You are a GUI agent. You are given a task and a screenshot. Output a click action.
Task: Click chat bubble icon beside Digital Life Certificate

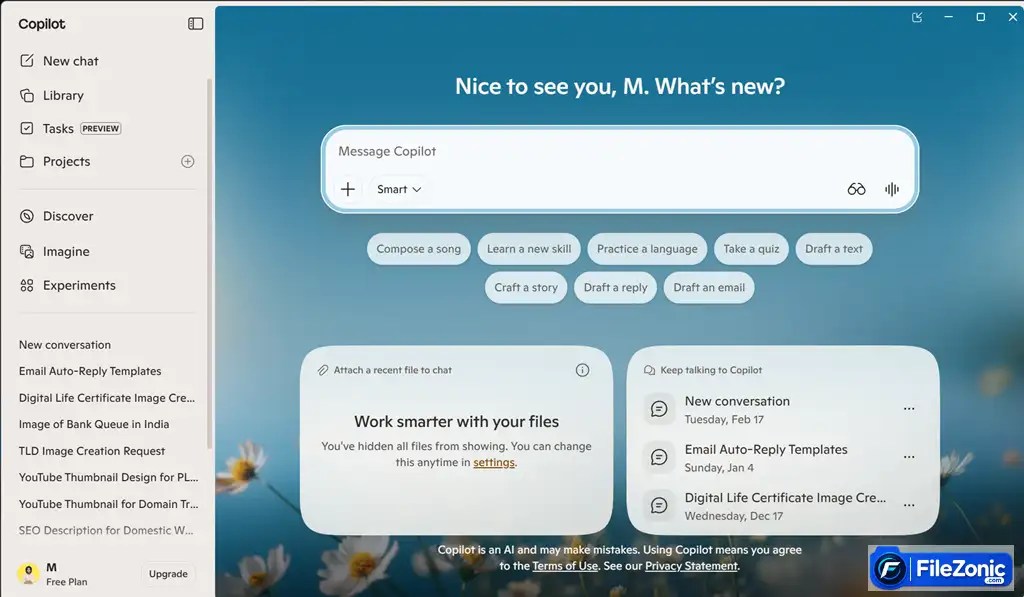point(659,506)
